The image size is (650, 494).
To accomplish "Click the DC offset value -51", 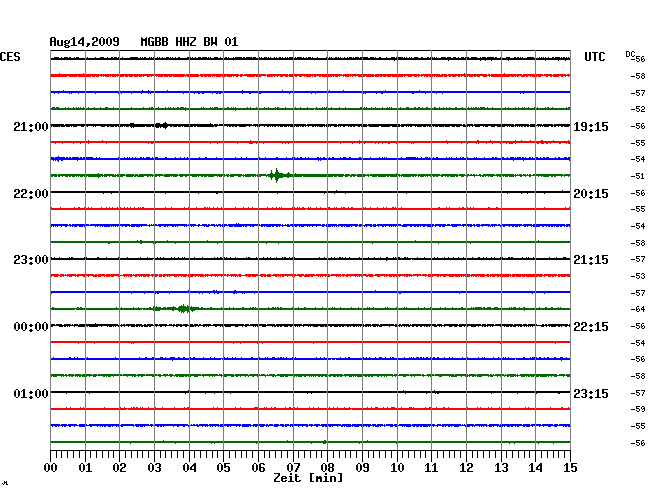I will click(x=638, y=176).
